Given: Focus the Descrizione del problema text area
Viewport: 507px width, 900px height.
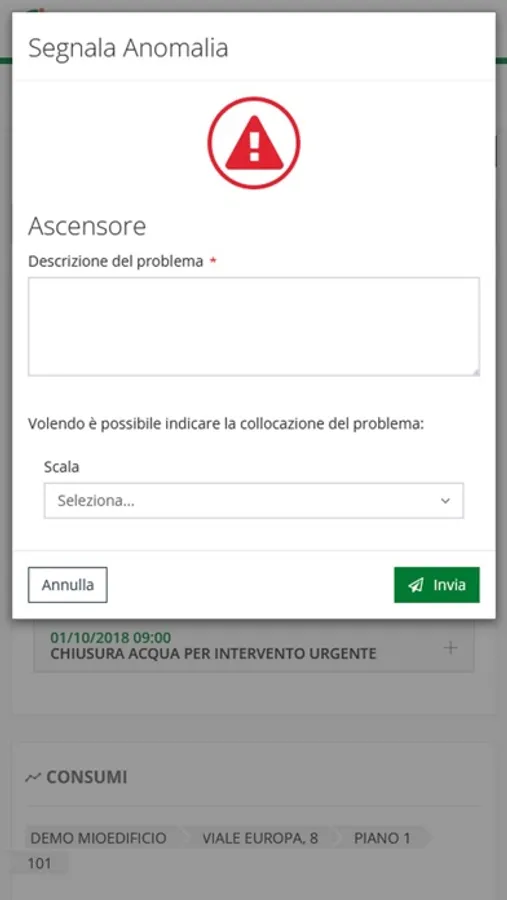Looking at the screenshot, I should pyautogui.click(x=254, y=327).
